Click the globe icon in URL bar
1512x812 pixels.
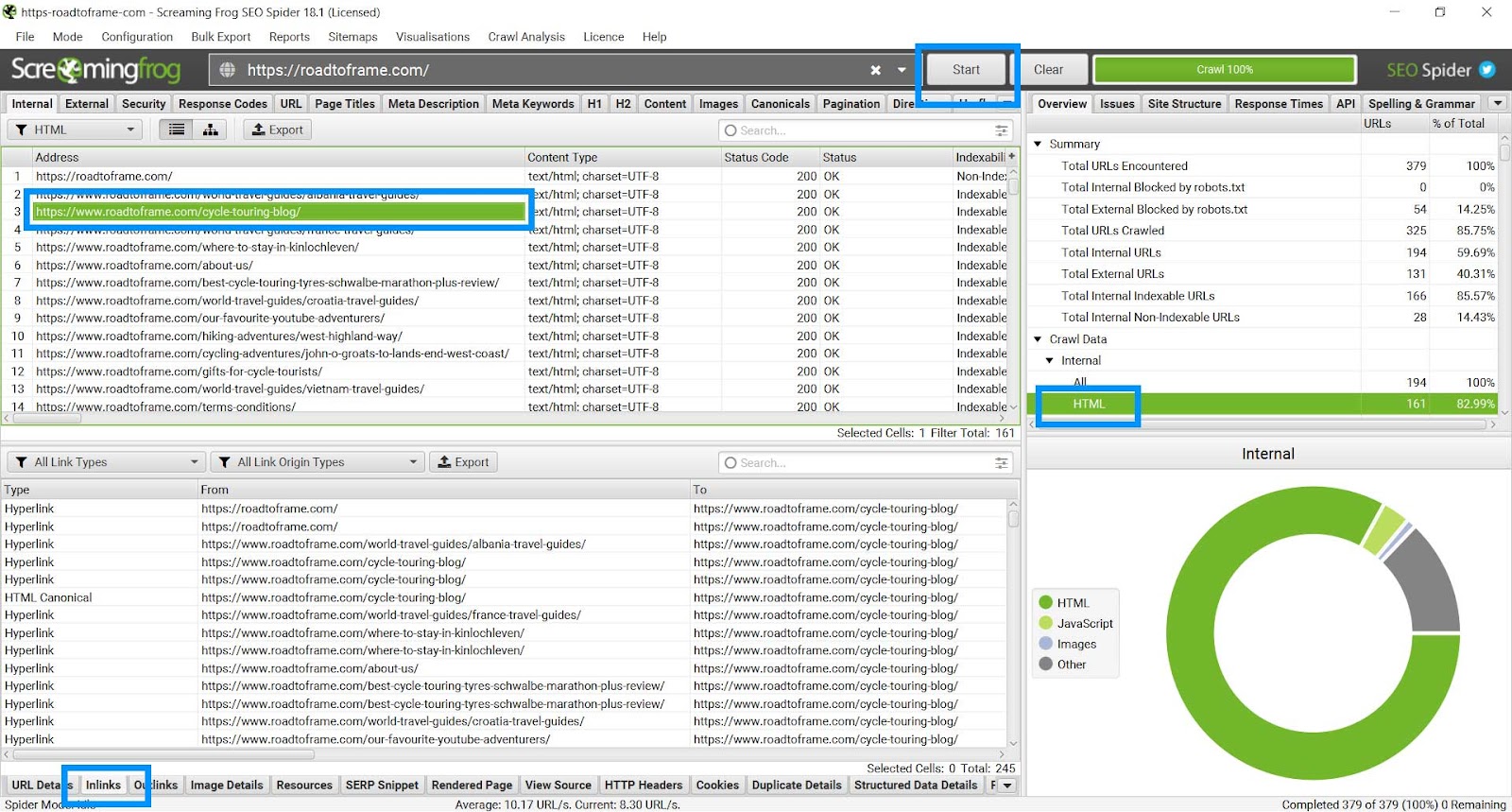(x=227, y=70)
